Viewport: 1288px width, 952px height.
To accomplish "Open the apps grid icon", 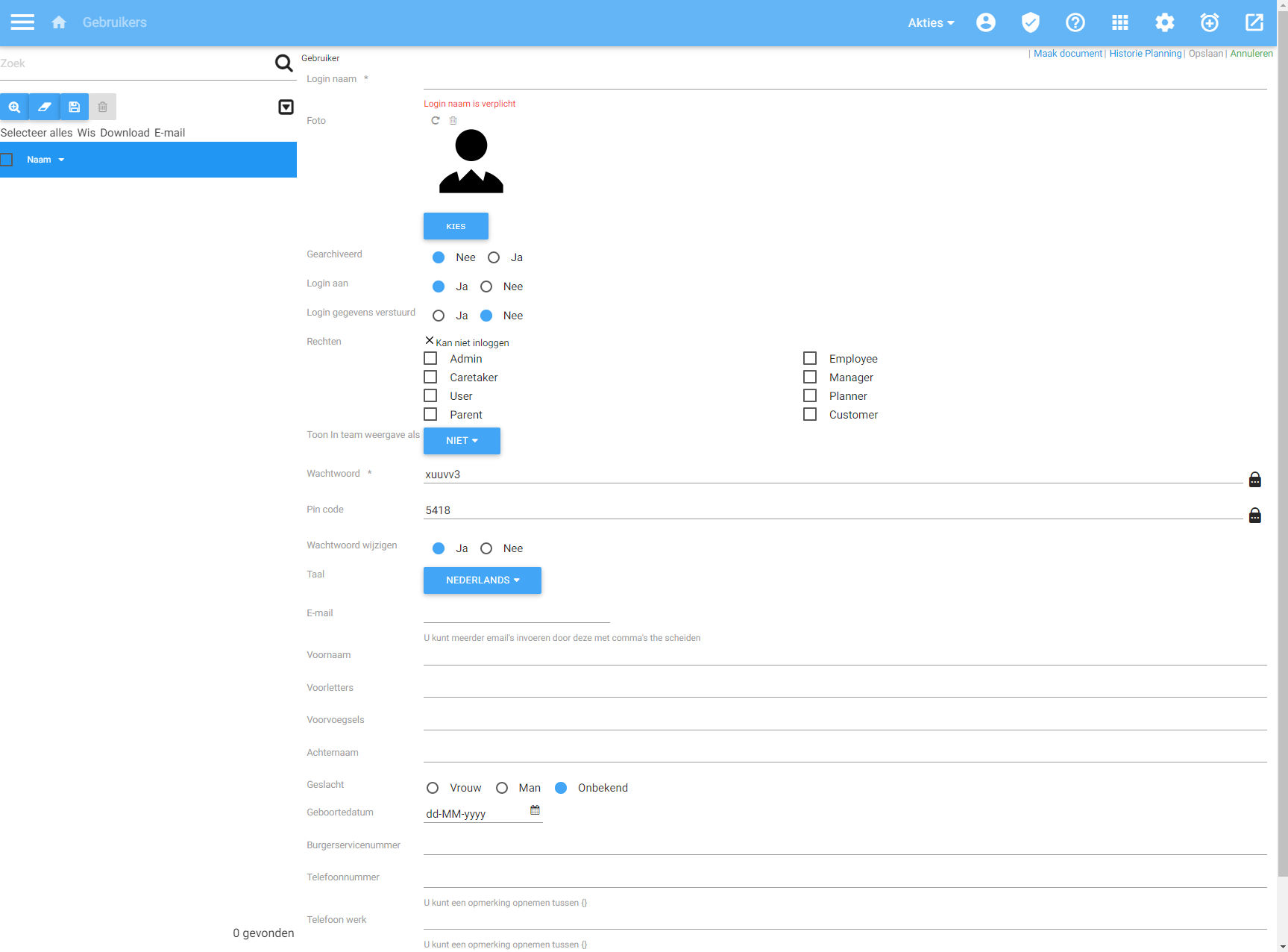I will (1119, 22).
